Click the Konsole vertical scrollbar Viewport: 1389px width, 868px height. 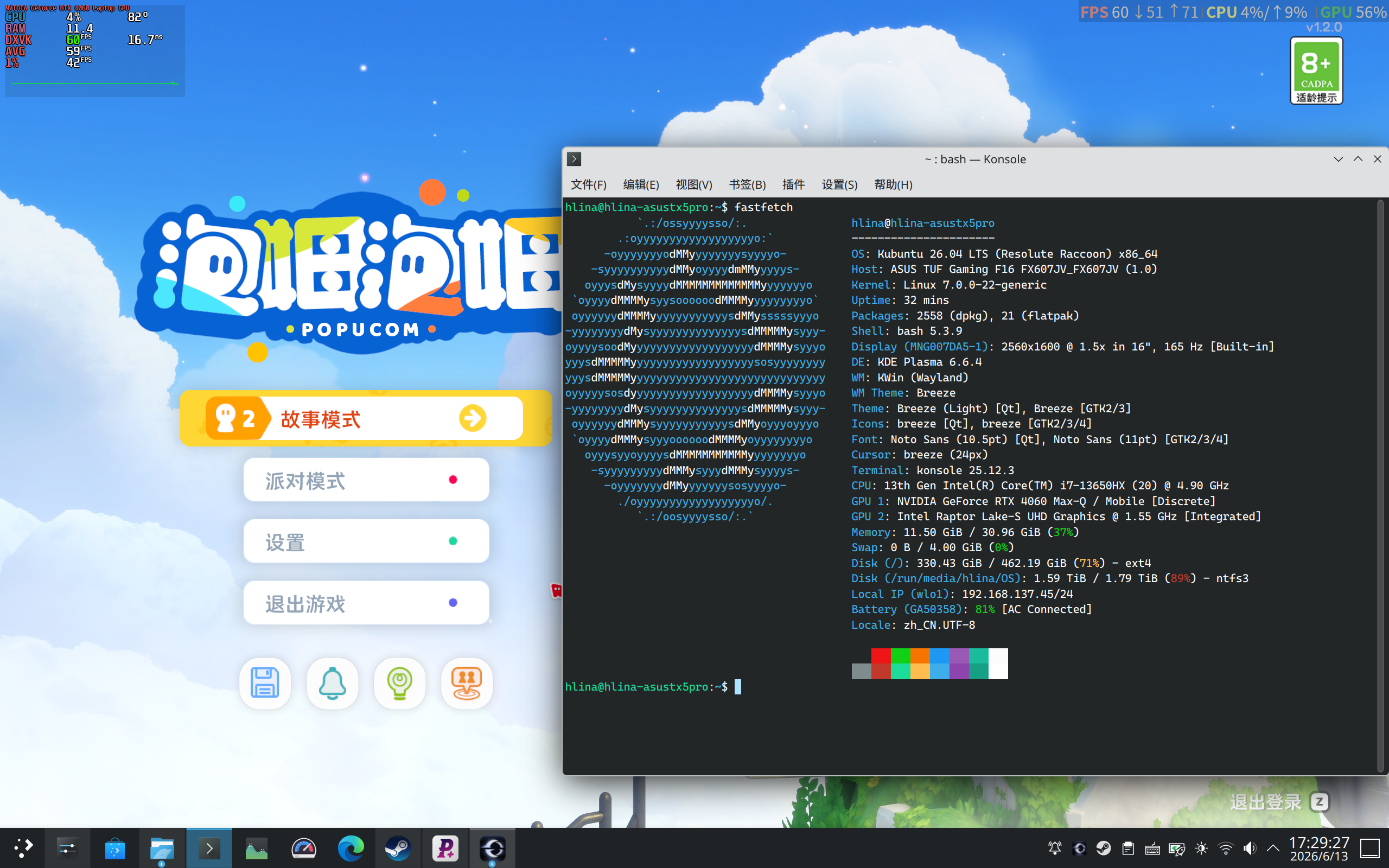pyautogui.click(x=1381, y=485)
